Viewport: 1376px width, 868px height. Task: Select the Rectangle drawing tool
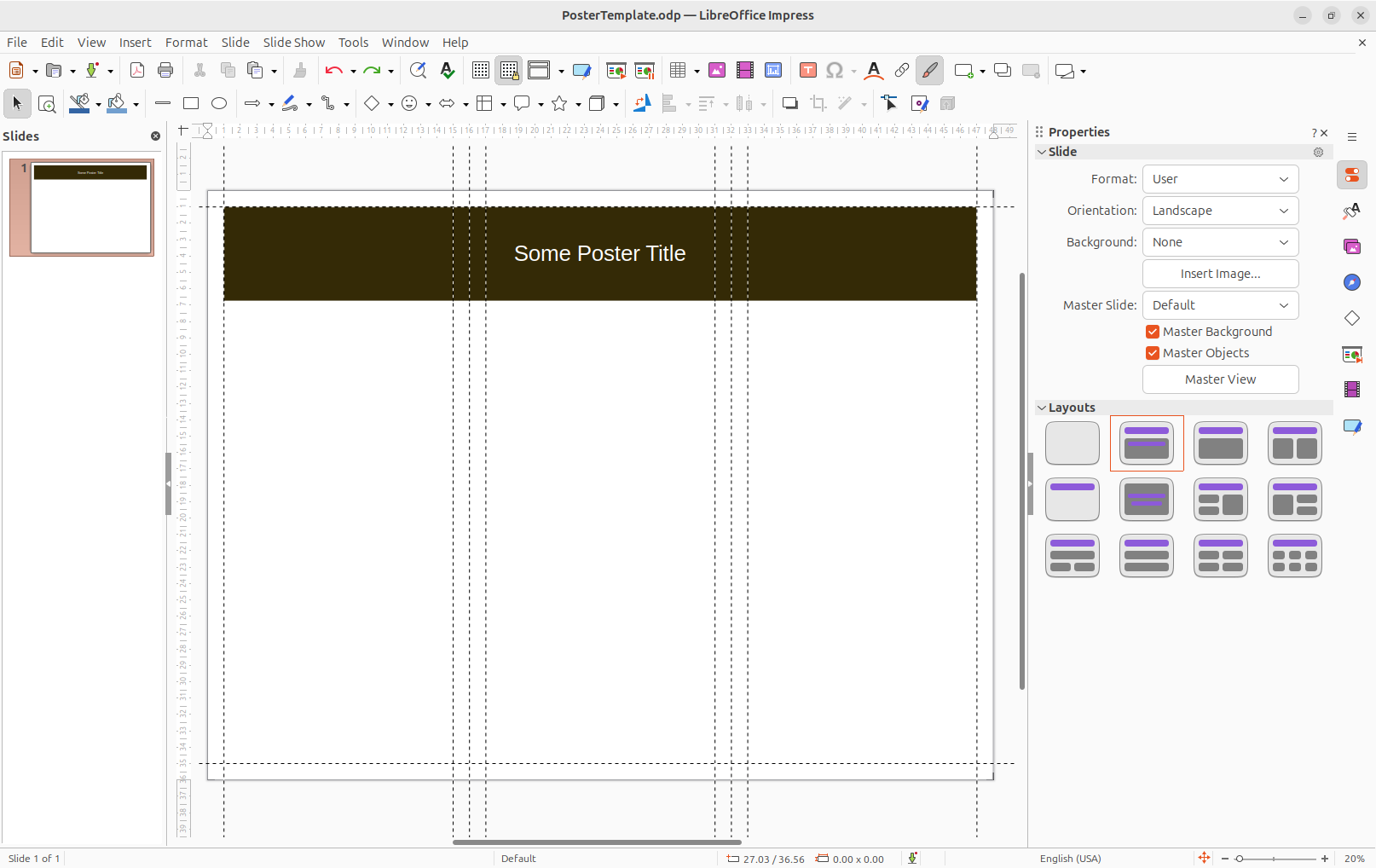191,103
